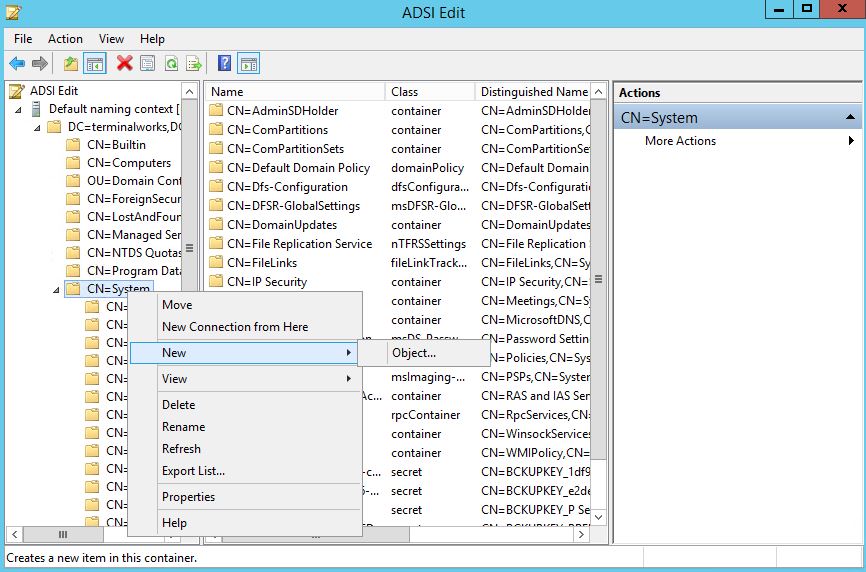Click folder icon beside CN=ComPartitions

[x=216, y=130]
